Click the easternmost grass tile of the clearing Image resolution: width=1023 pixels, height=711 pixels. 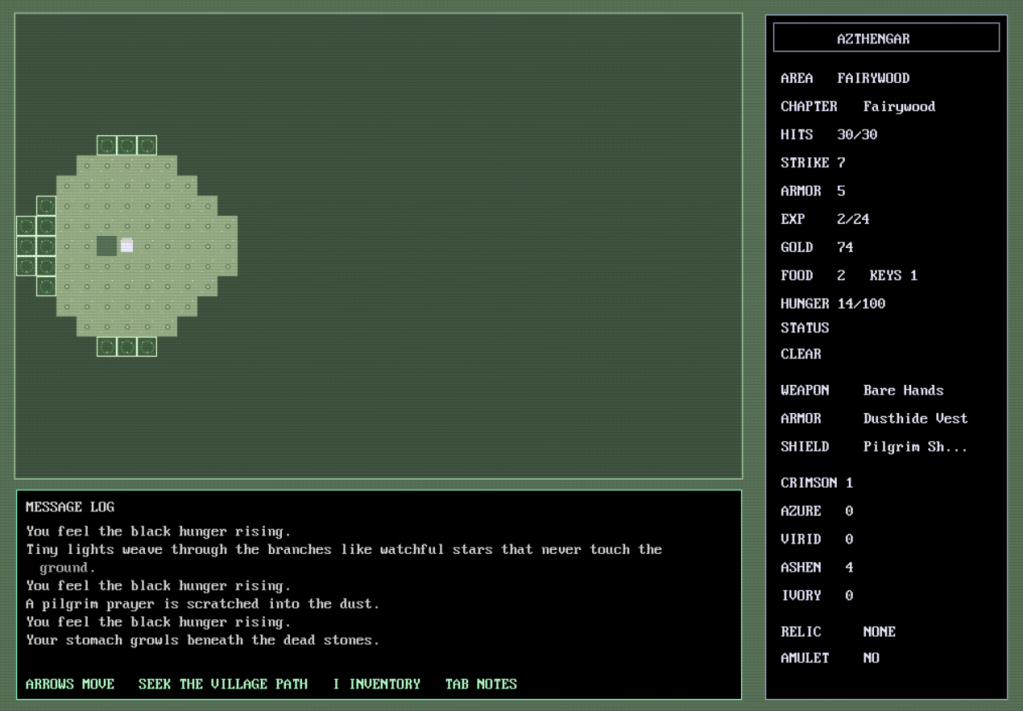[228, 246]
